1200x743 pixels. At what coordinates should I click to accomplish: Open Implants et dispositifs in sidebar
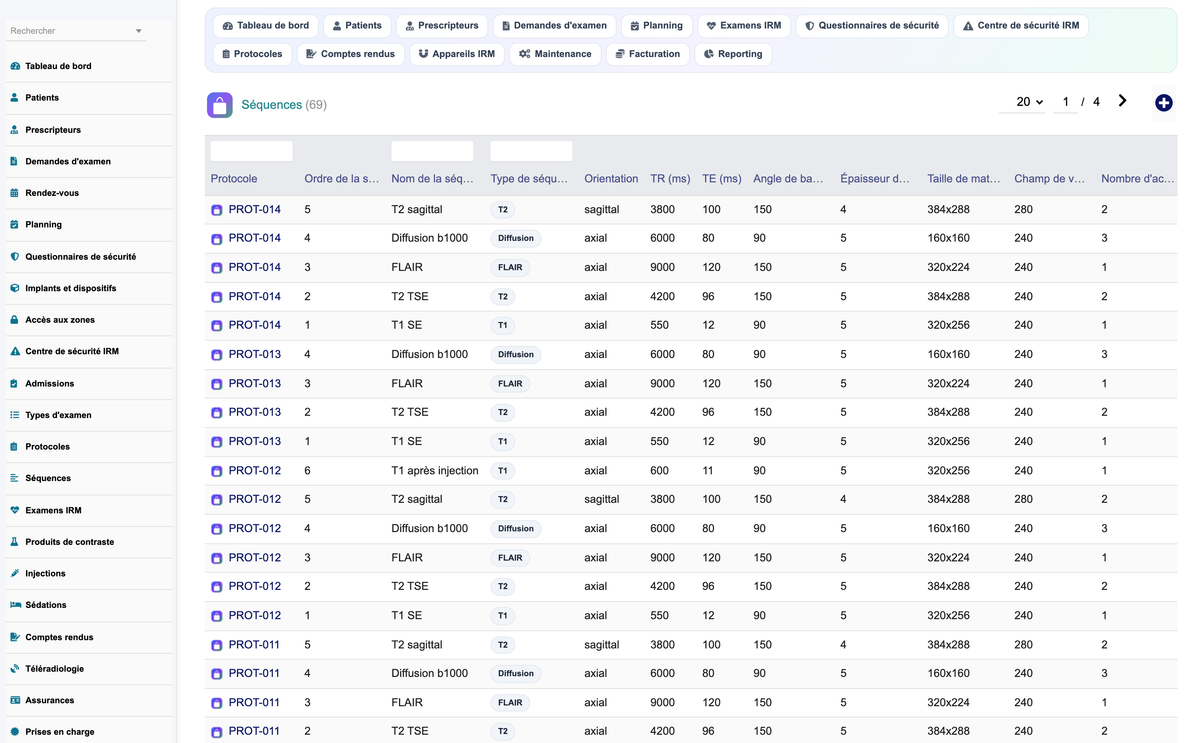pos(70,288)
